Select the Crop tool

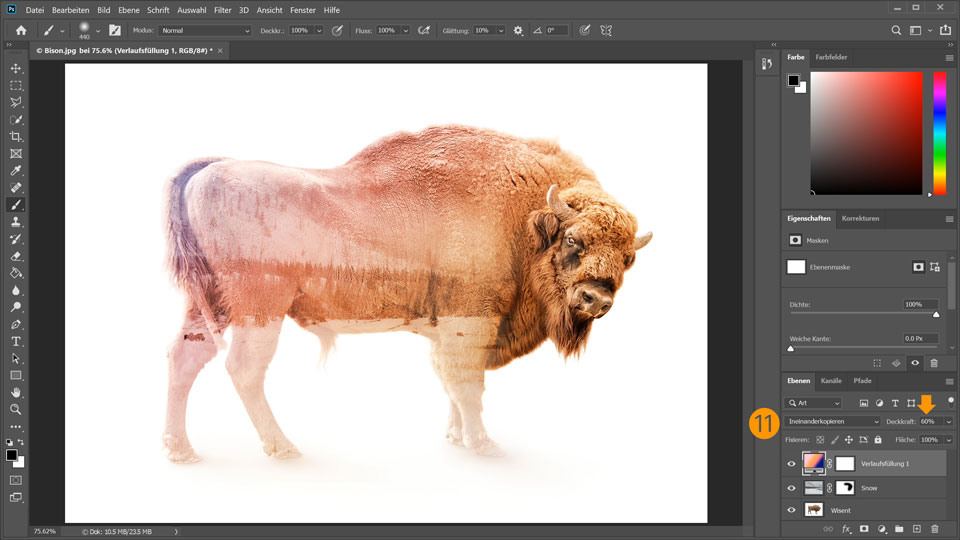pos(16,136)
